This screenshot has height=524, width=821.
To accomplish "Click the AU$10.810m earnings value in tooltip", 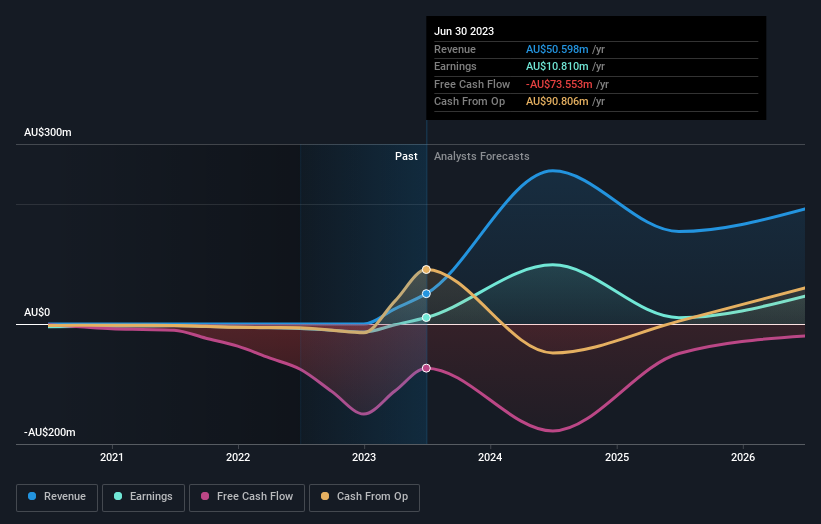I will [557, 66].
